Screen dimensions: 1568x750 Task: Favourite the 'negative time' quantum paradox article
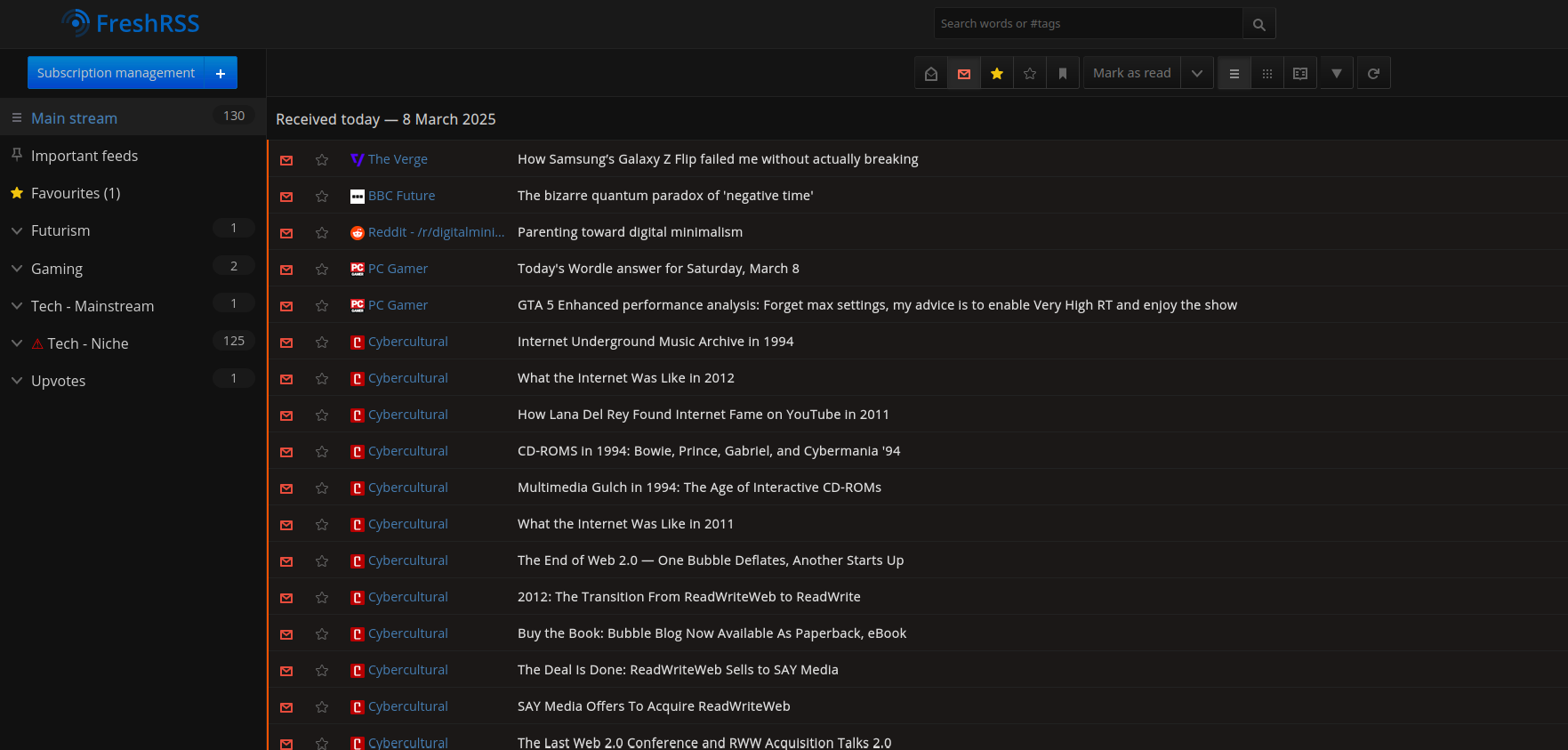pyautogui.click(x=322, y=197)
